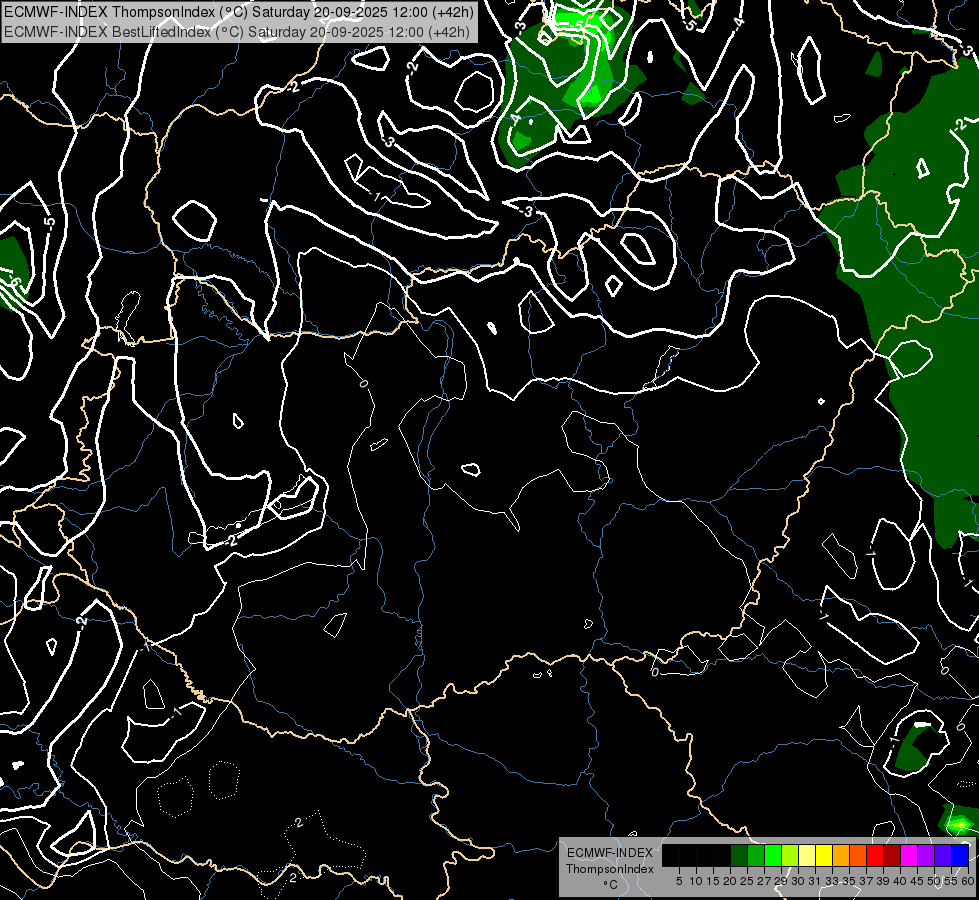Select the purple 45–50 legend swatch
The width and height of the screenshot is (979, 900).
click(925, 855)
